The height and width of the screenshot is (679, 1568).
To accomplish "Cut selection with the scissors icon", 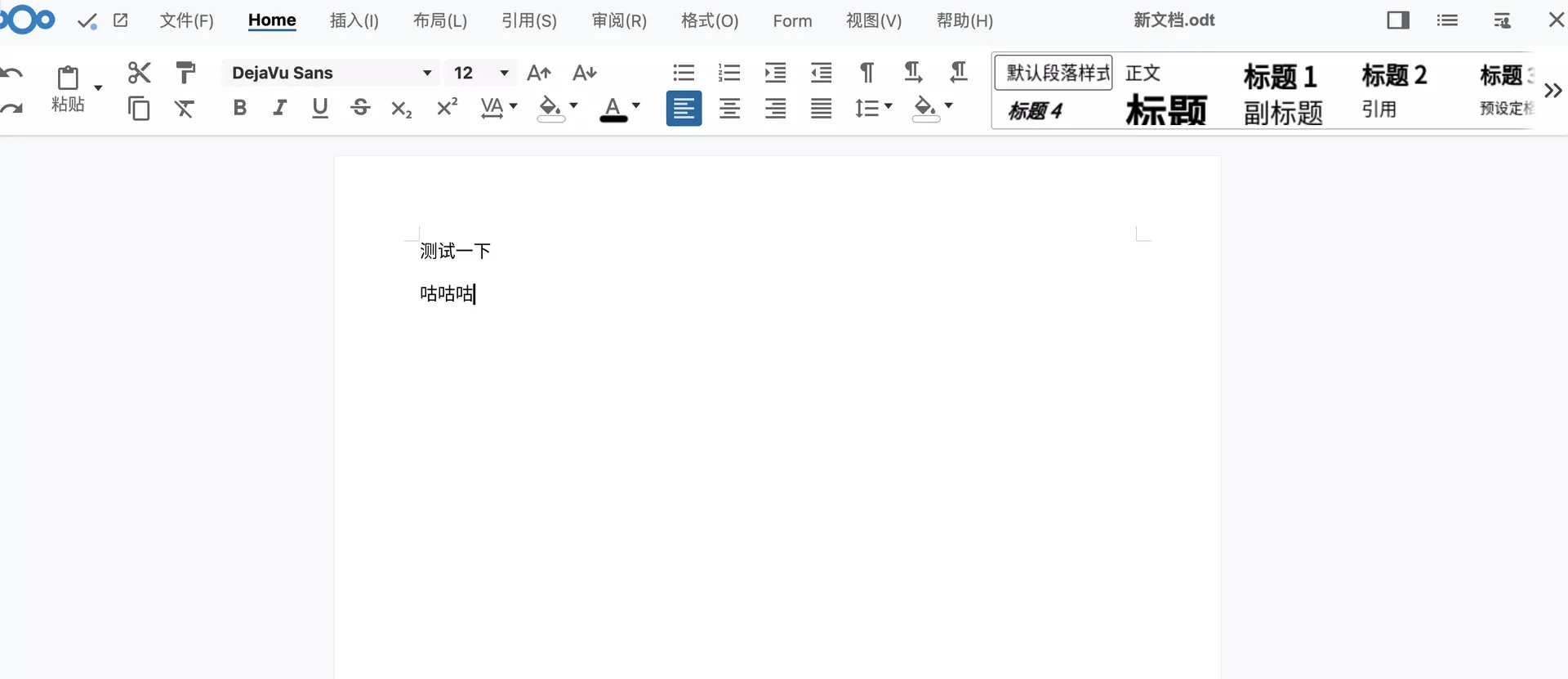I will (x=140, y=73).
